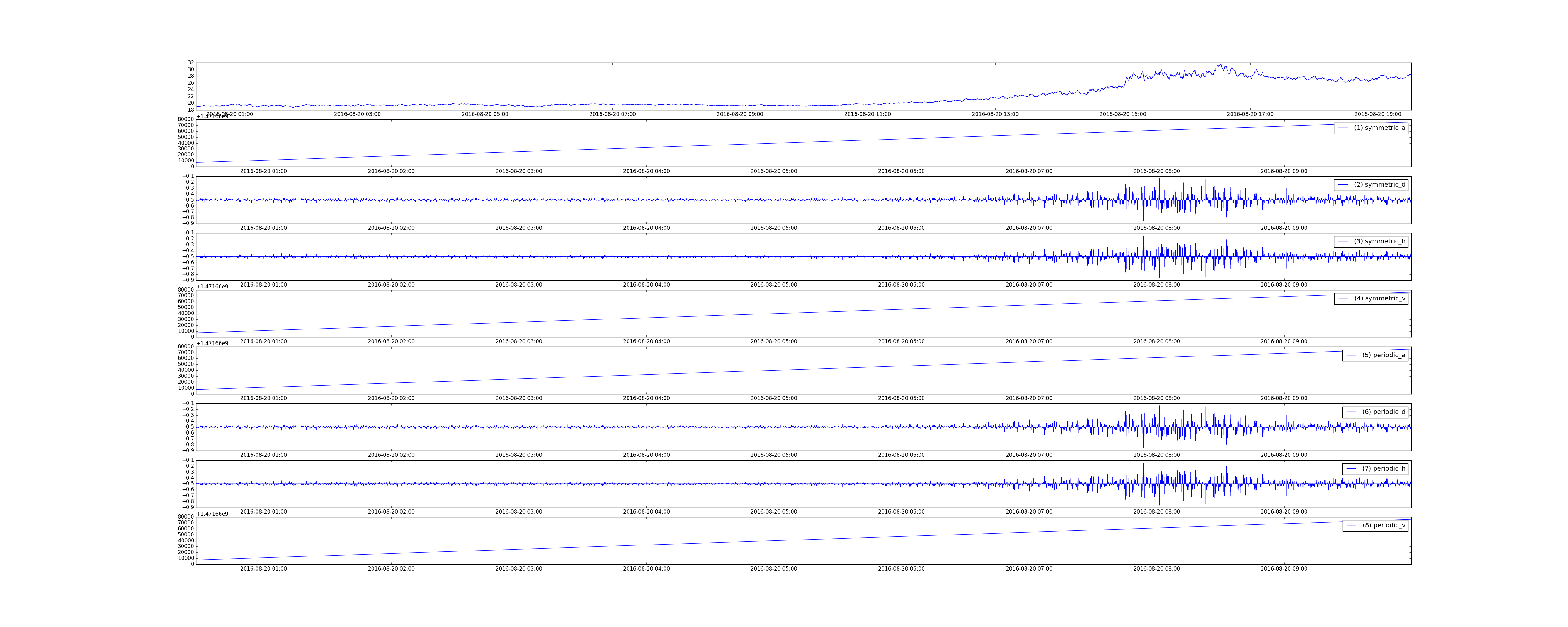Click the (4) symmetric_v legend entry

1379,298
